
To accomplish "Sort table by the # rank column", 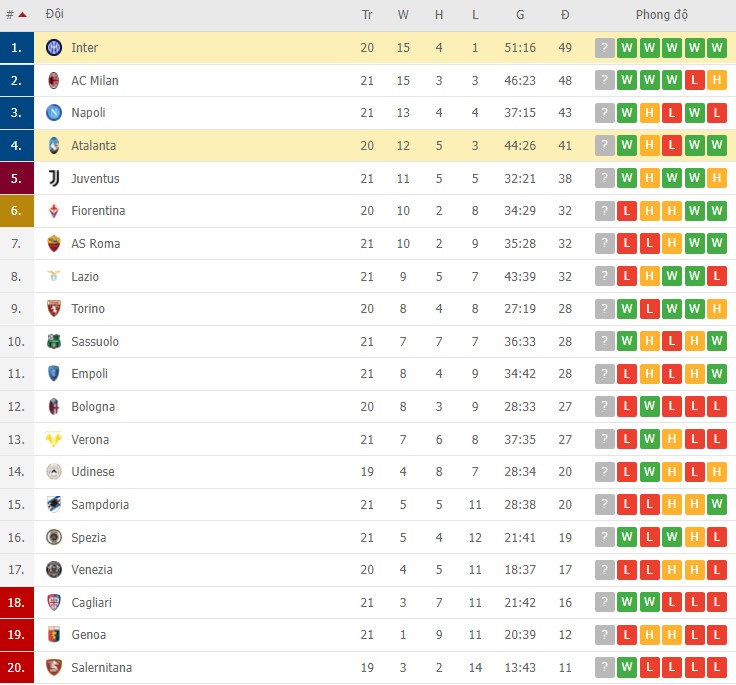I will pyautogui.click(x=16, y=15).
